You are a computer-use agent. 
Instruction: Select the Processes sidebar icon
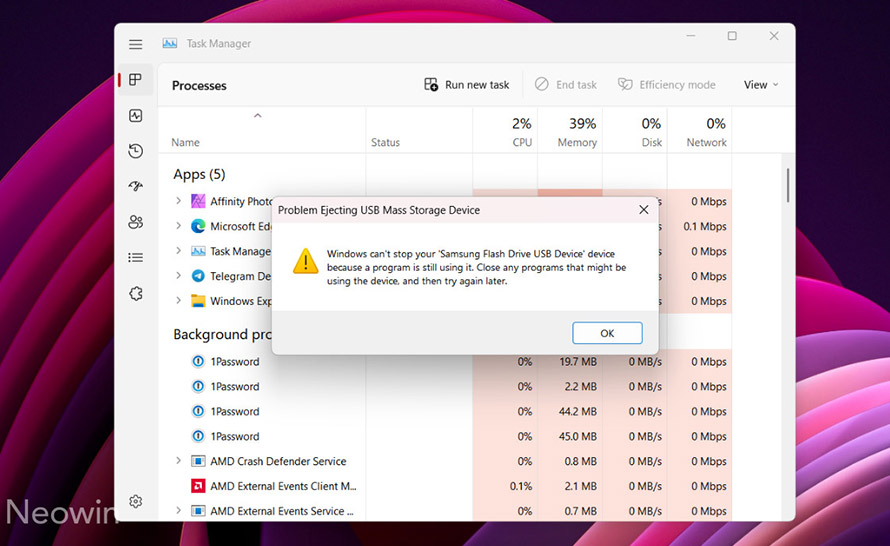click(135, 79)
